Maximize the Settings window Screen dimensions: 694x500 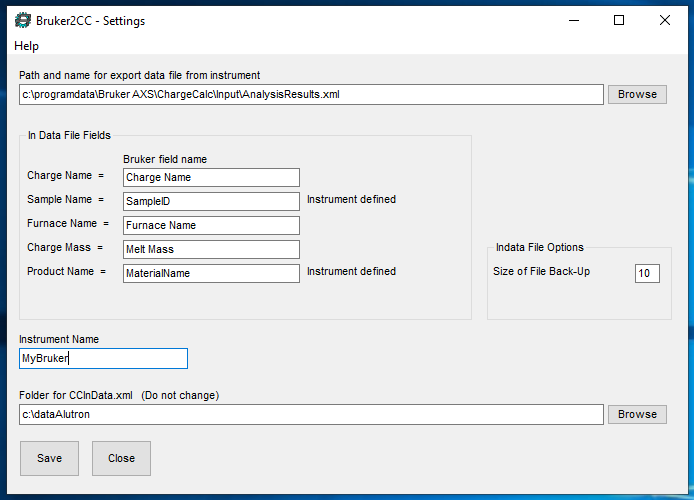pyautogui.click(x=619, y=20)
